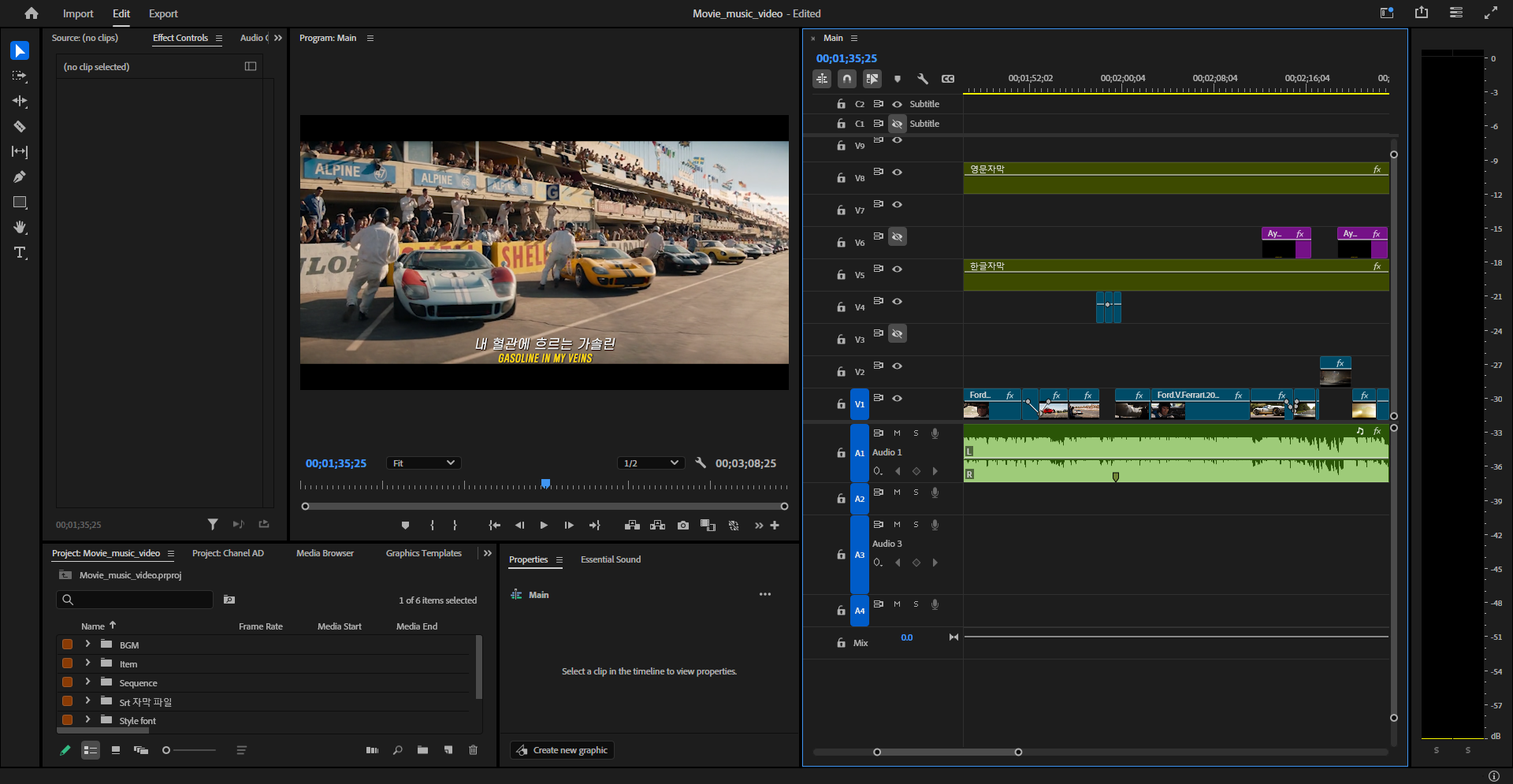Switch to the Import tab
The width and height of the screenshot is (1513, 784).
pyautogui.click(x=78, y=13)
